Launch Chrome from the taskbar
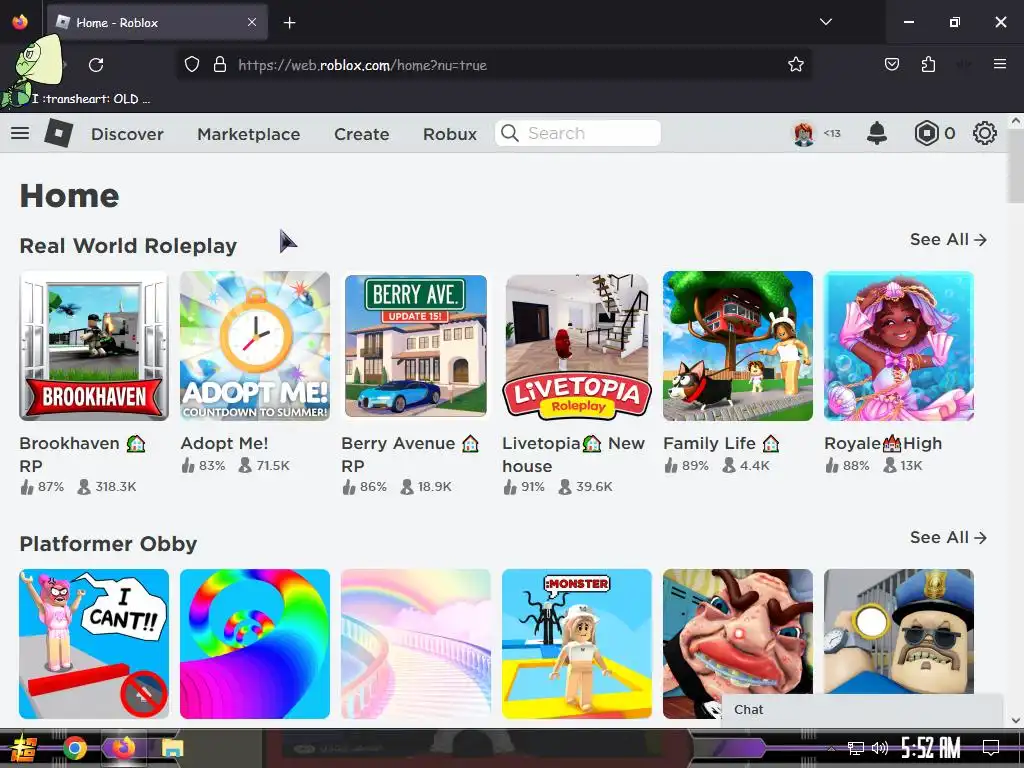 (x=75, y=748)
